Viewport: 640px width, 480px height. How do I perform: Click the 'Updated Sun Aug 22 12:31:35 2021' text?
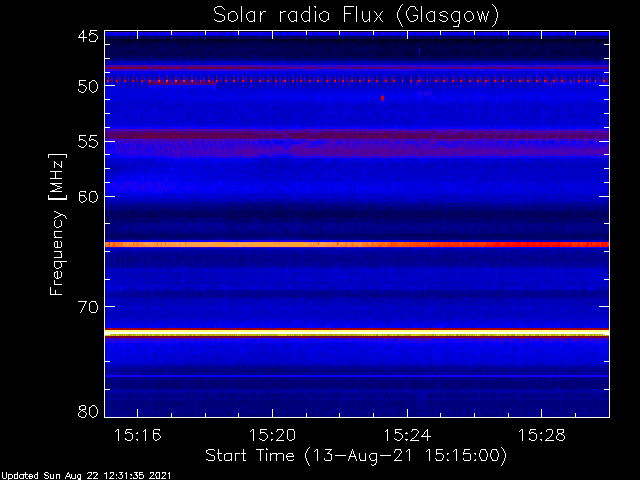point(86,476)
